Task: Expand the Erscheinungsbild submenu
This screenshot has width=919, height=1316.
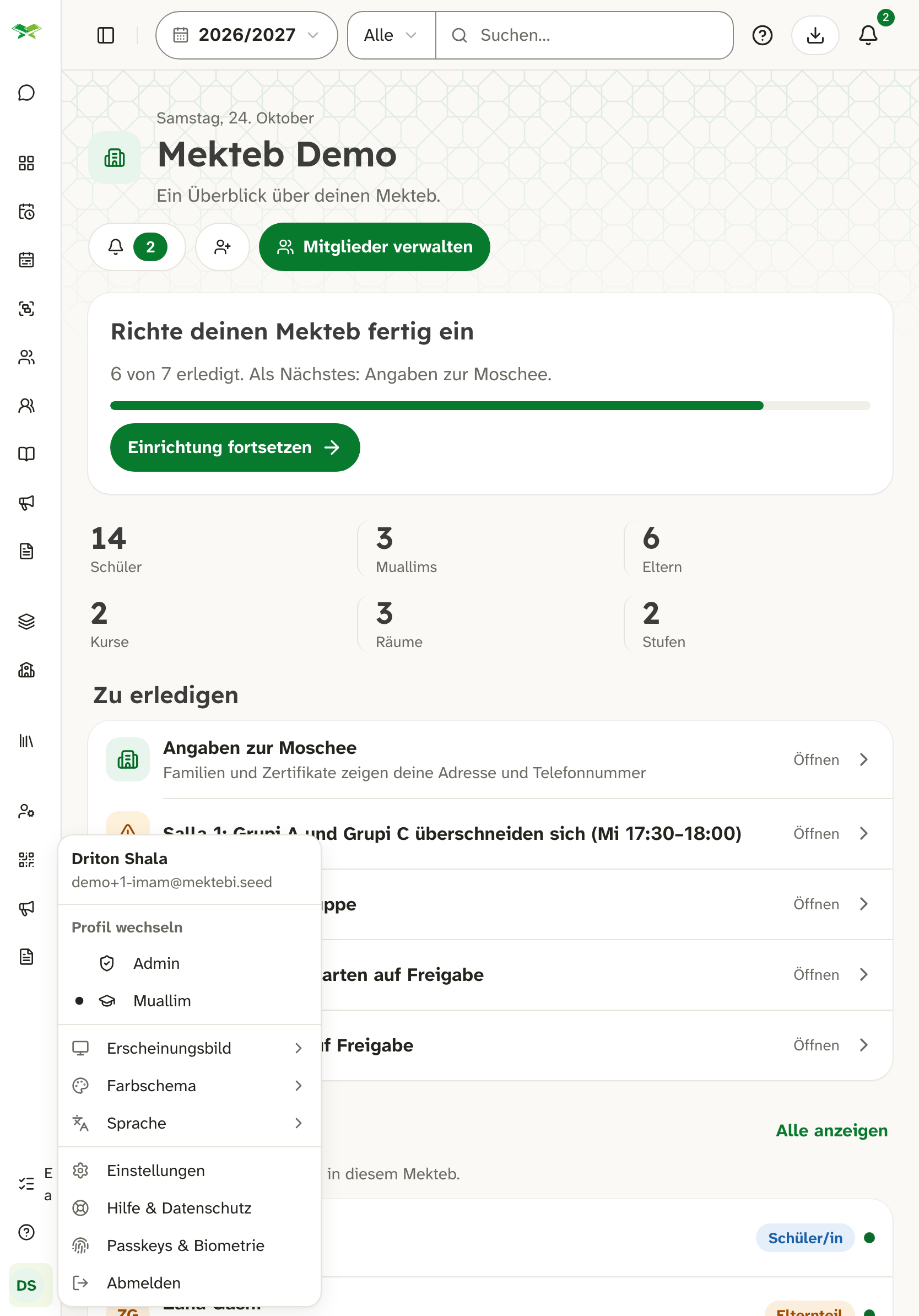Action: [189, 1048]
